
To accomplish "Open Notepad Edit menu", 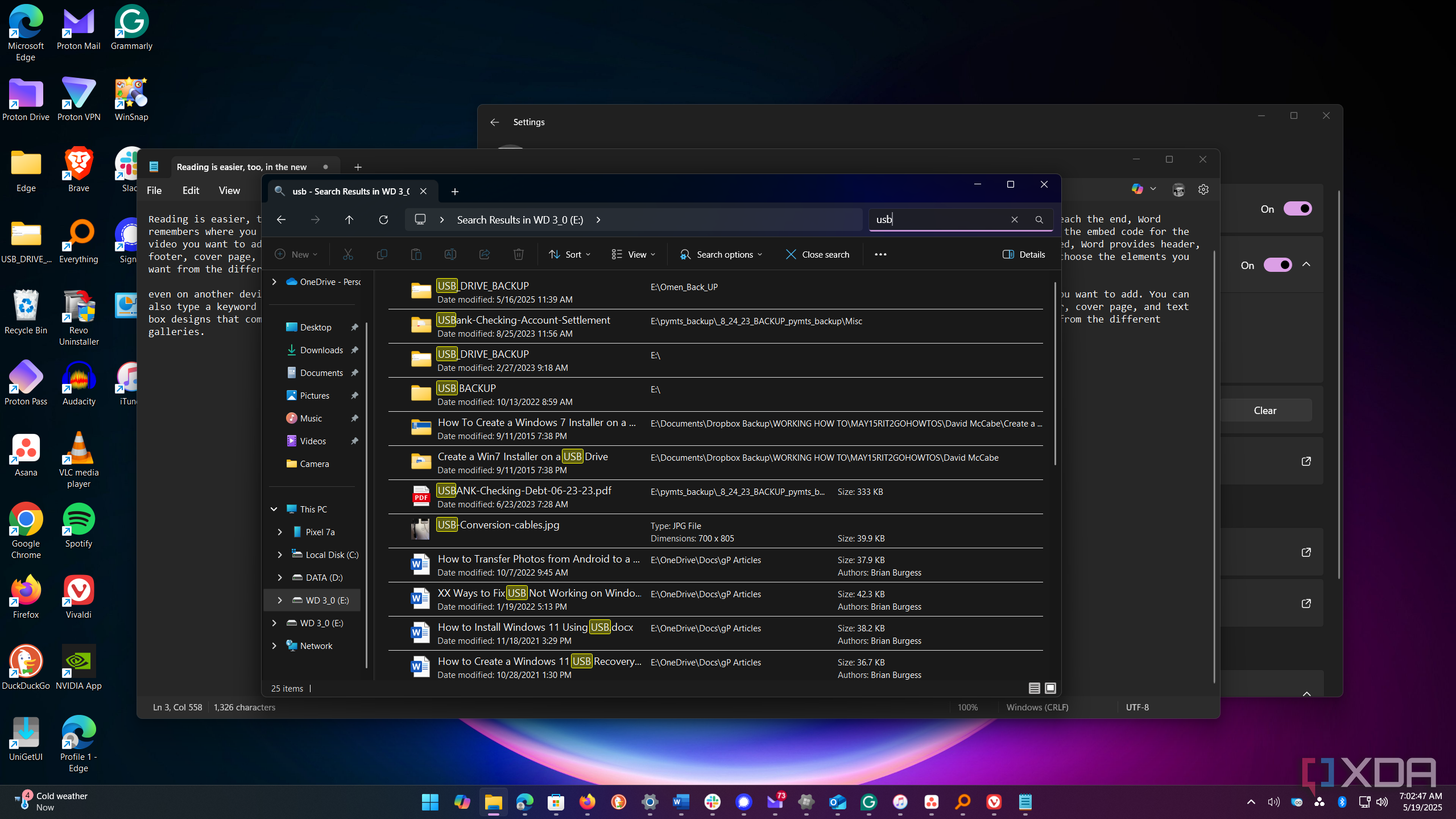I will pos(191,191).
